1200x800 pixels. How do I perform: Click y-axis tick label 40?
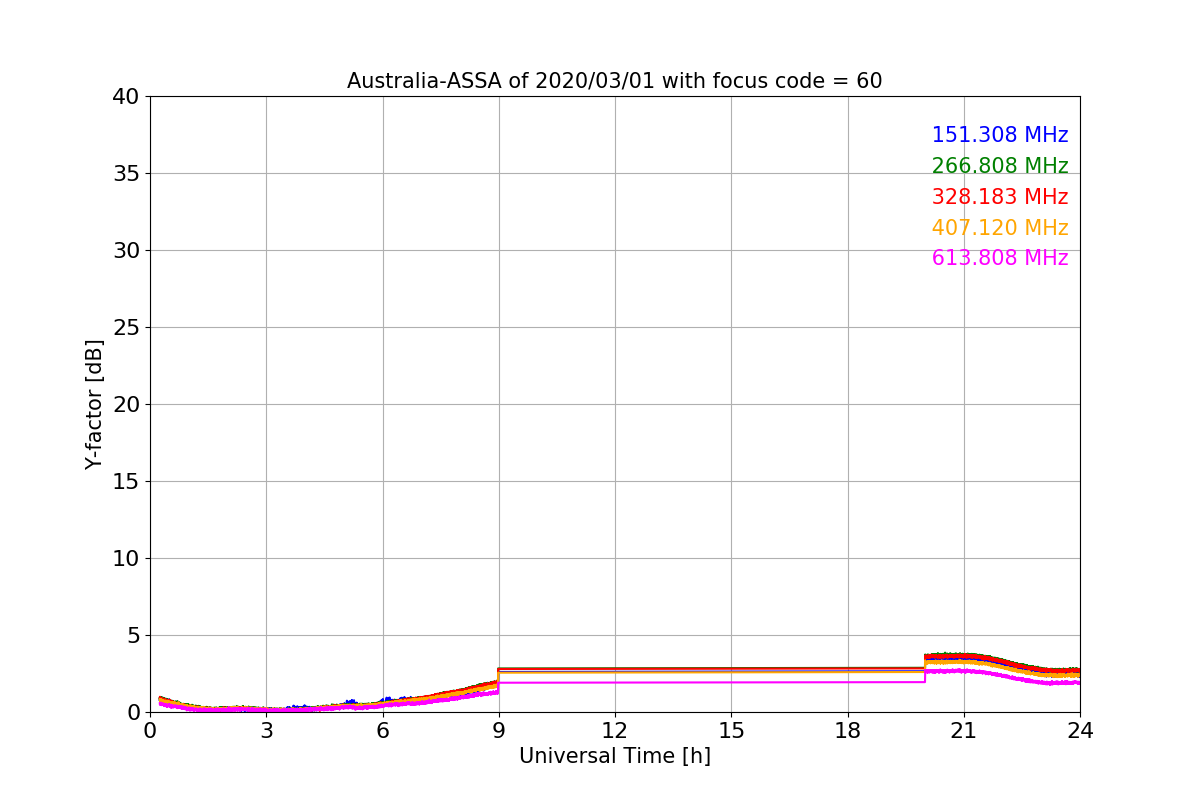coord(125,97)
